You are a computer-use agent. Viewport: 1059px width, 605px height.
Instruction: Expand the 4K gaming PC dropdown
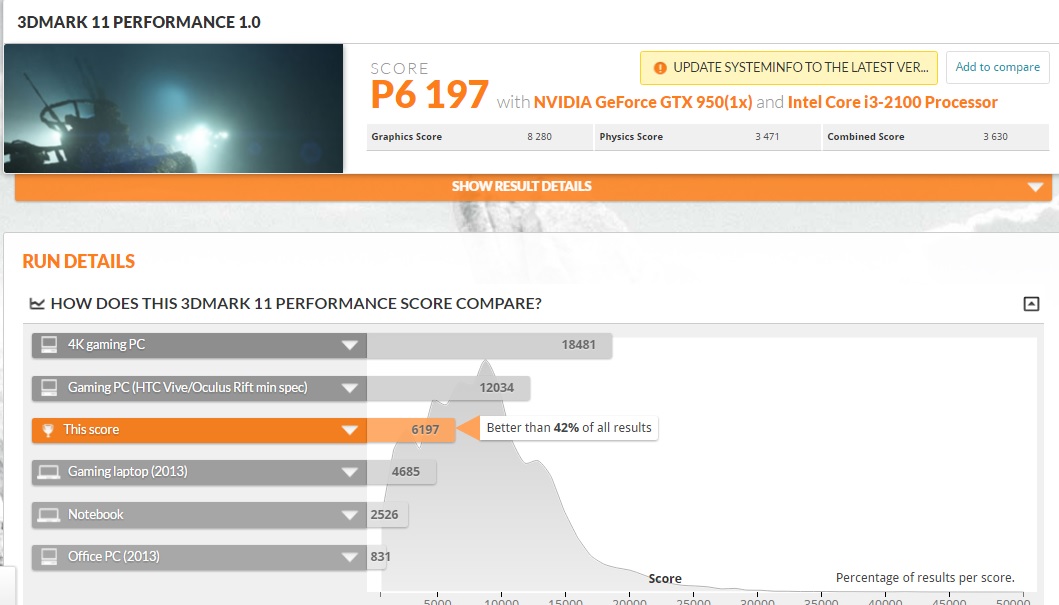351,345
